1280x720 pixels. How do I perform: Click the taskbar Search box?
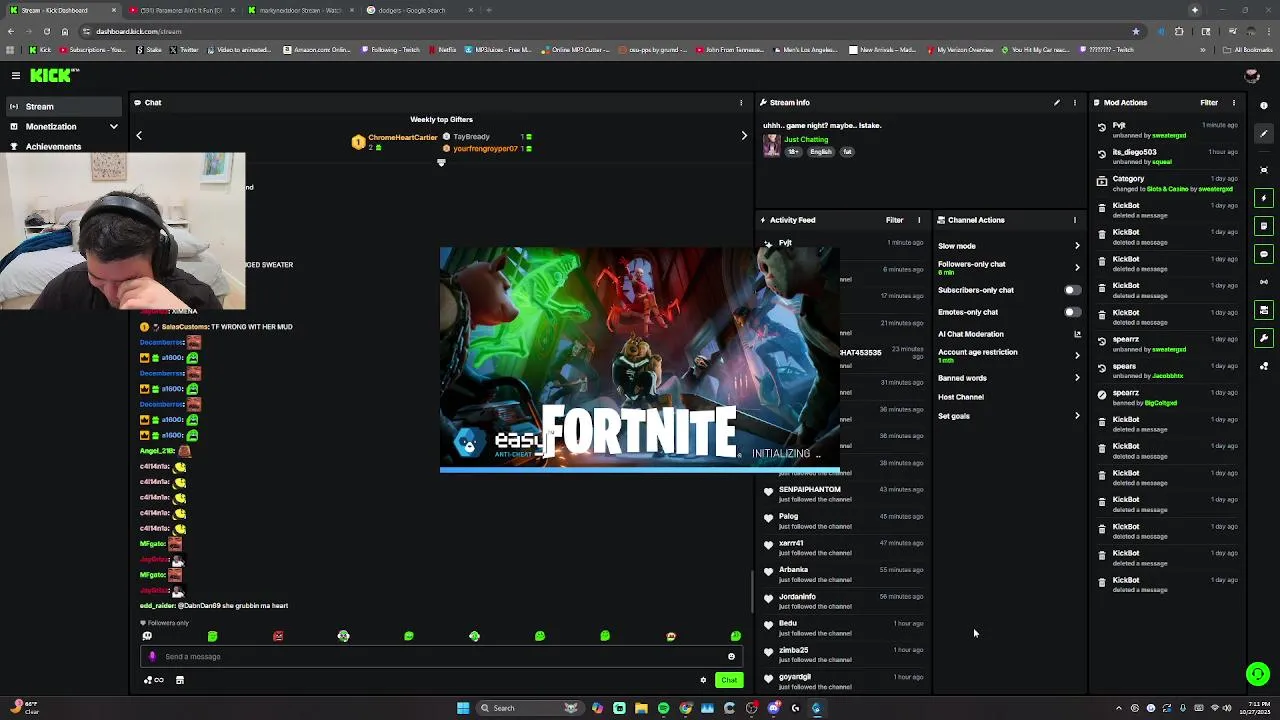pos(529,708)
